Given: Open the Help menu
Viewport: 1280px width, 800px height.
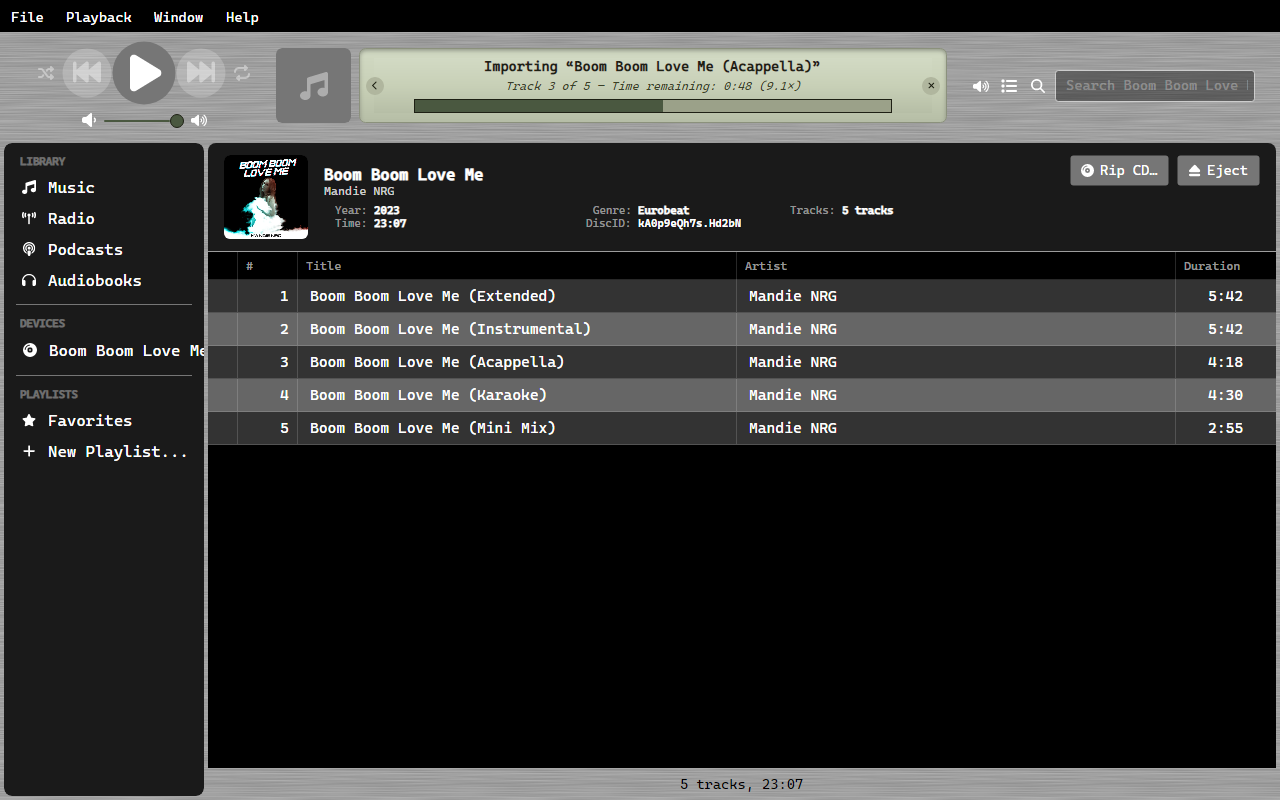Looking at the screenshot, I should click(242, 17).
